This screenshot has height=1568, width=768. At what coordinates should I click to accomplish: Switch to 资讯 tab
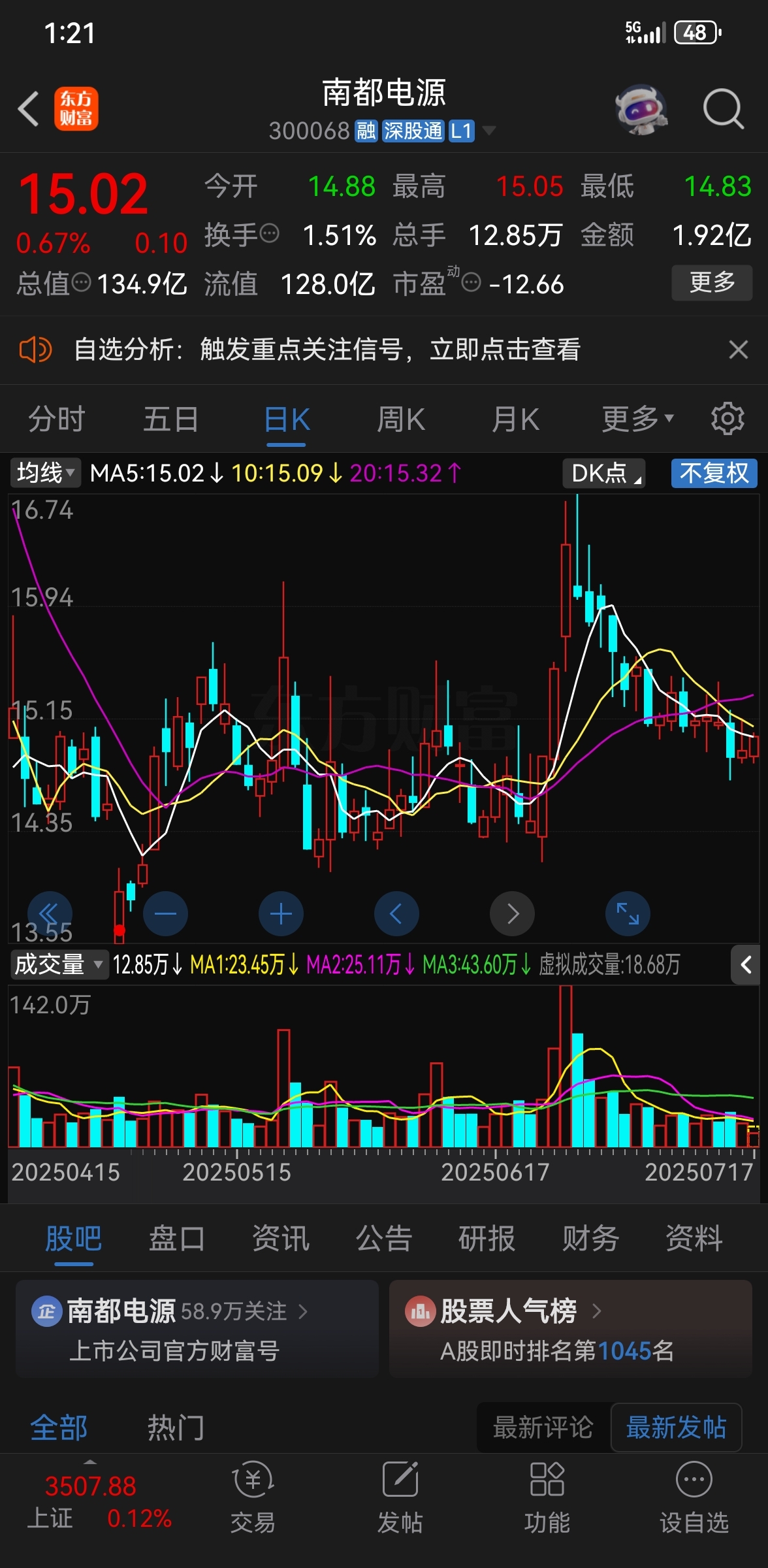(280, 1238)
